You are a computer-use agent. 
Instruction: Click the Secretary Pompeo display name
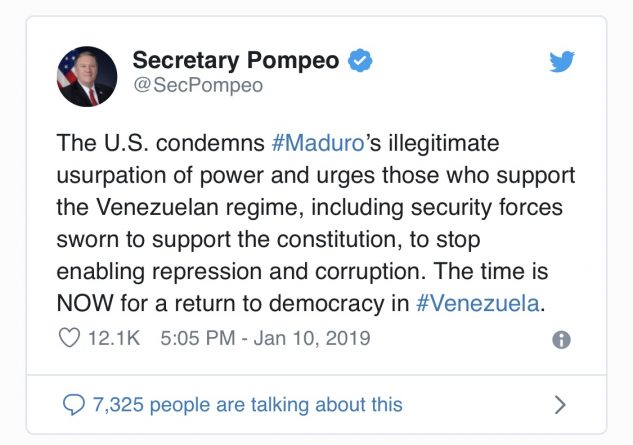[236, 61]
